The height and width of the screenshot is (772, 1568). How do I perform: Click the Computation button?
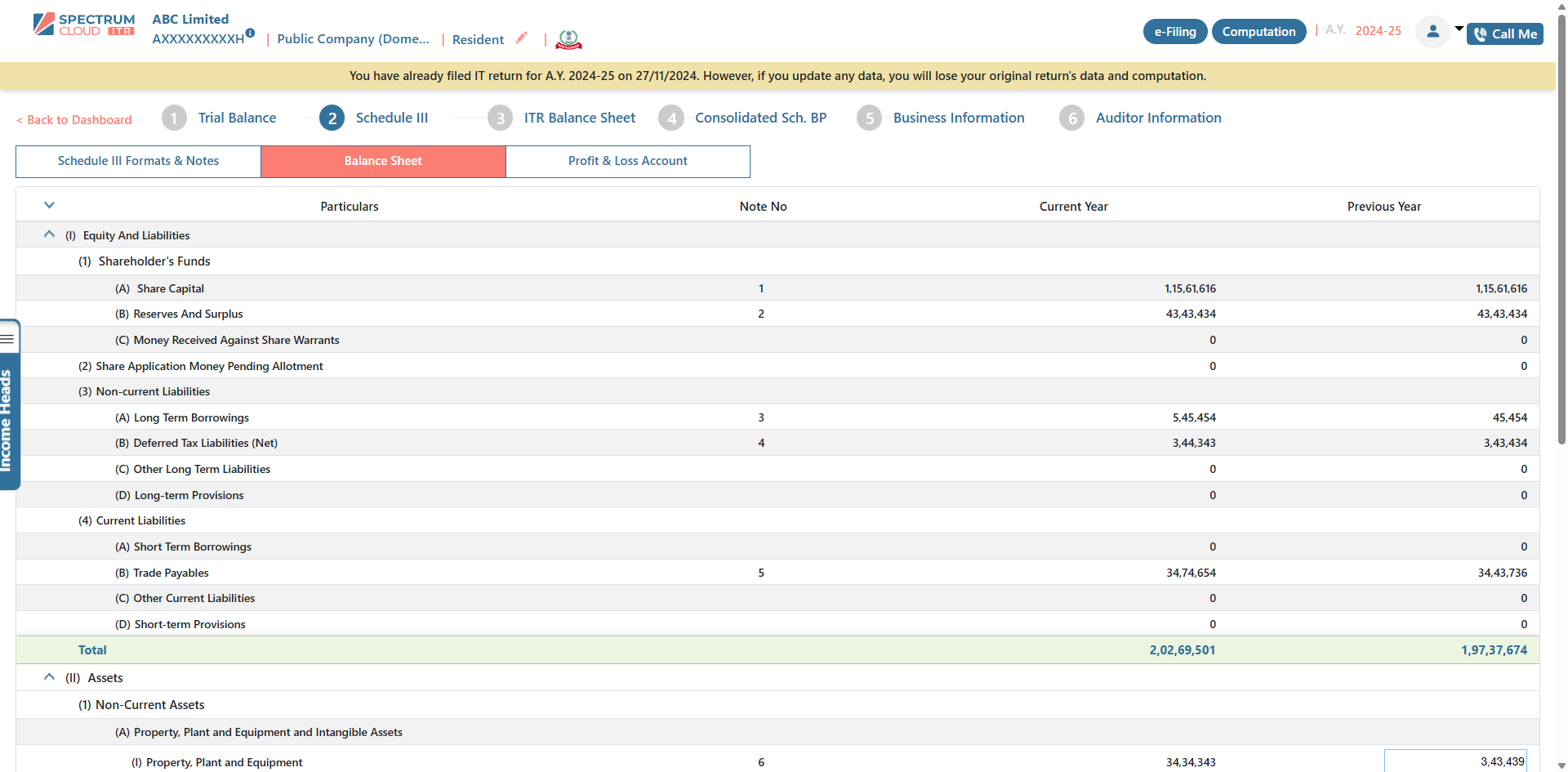click(1258, 32)
